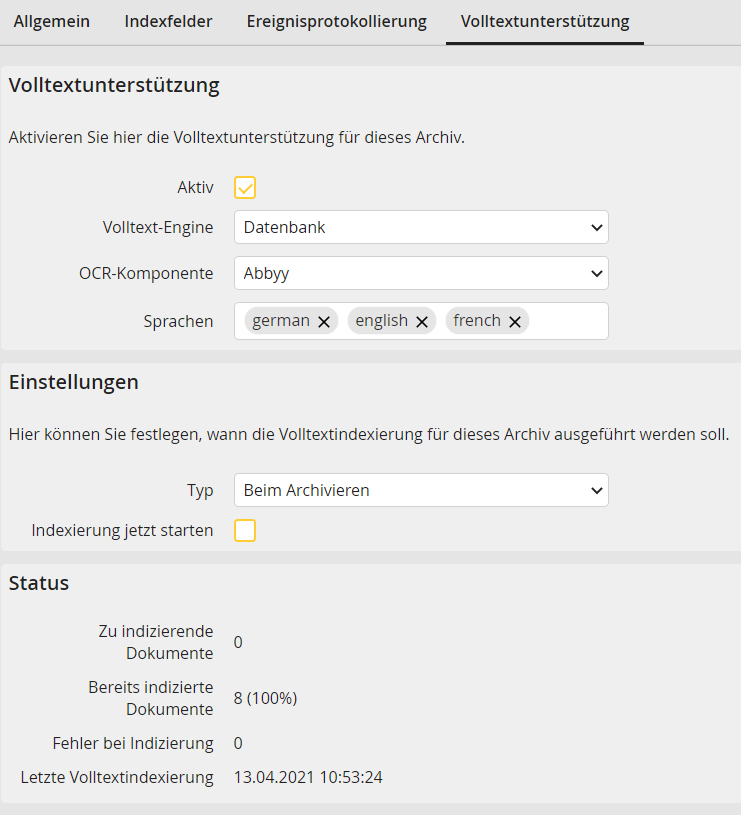Viewport: 741px width, 815px height.
Task: Click the Volltext-Engine dropdown arrow
Action: pyautogui.click(x=595, y=227)
